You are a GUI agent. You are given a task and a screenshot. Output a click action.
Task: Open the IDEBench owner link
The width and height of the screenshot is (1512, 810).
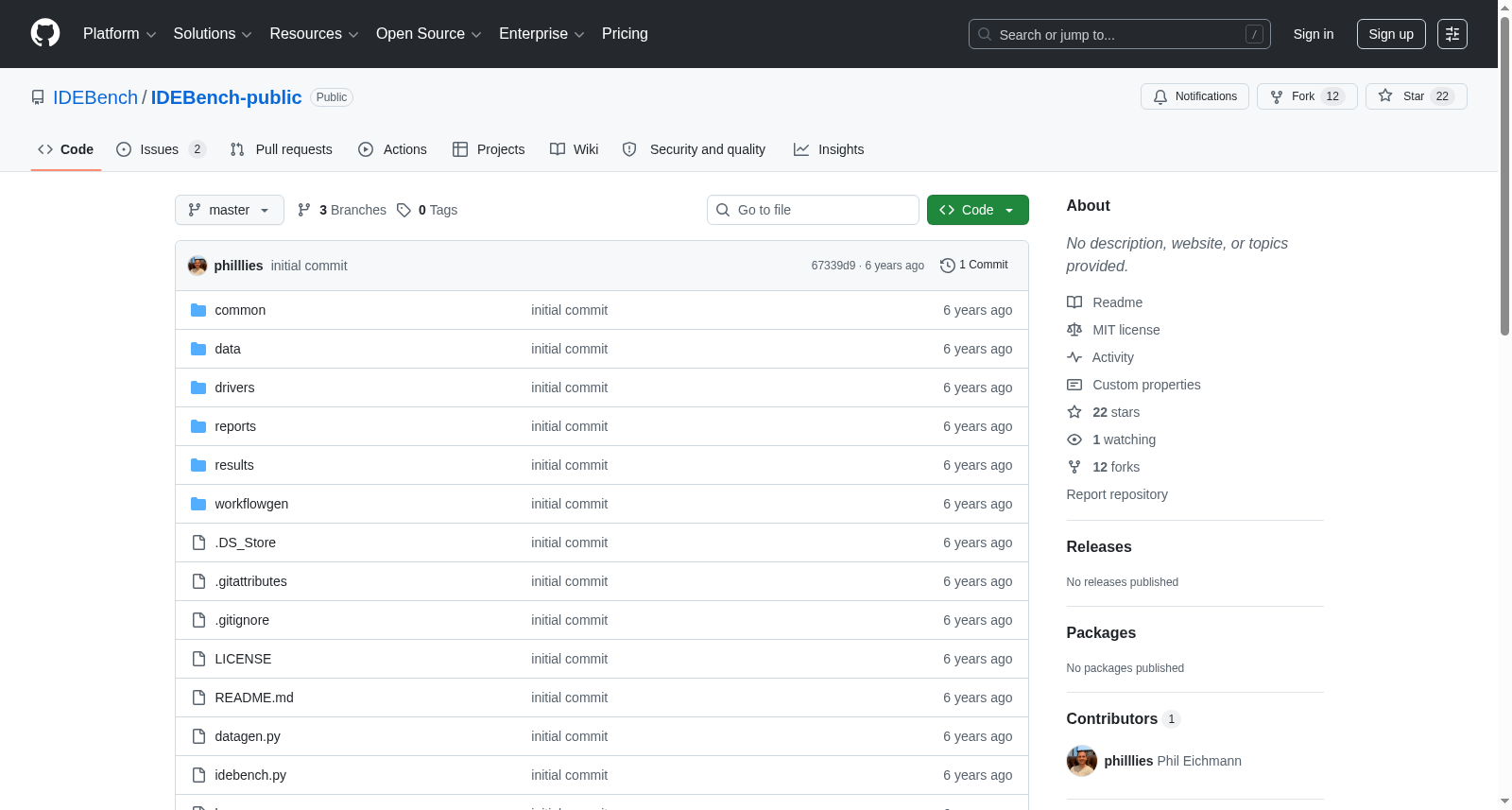point(95,97)
